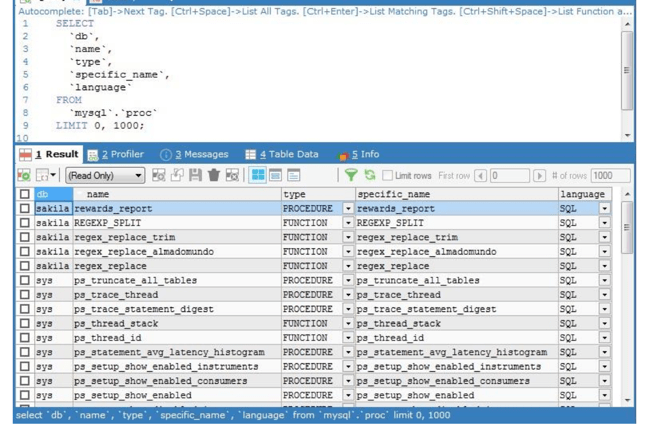This screenshot has height=431, width=658.
Task: Select the ps_statement_avg_latency_histogram name cell
Action: (177, 352)
